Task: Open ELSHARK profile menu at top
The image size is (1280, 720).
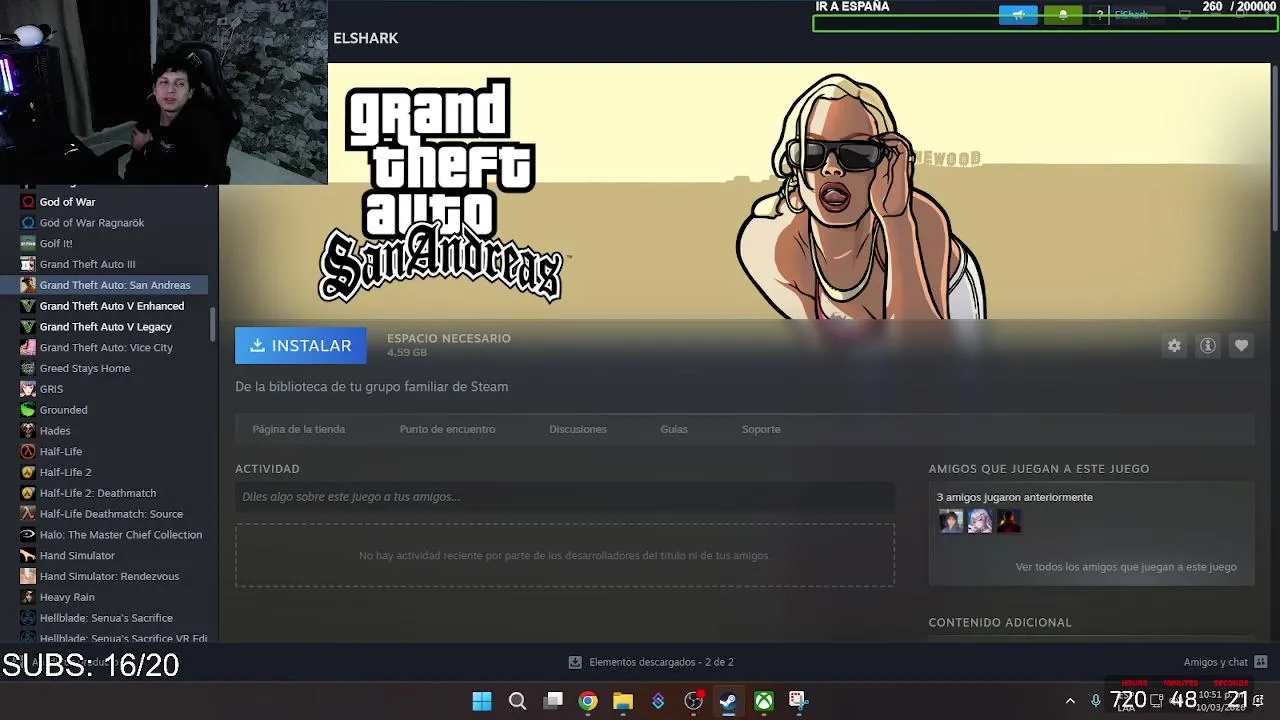Action: click(x=366, y=38)
